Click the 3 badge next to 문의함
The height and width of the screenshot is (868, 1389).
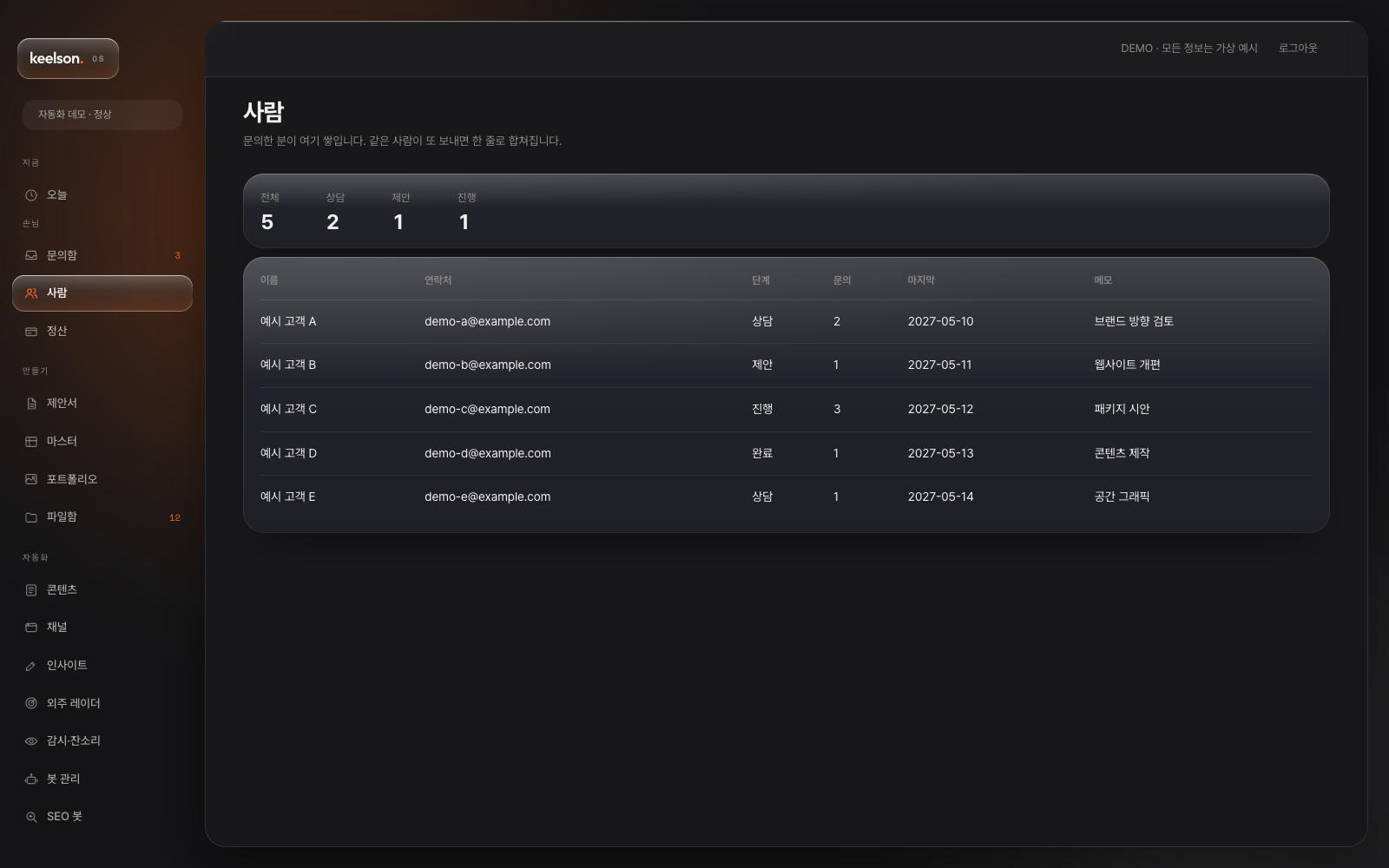point(177,256)
